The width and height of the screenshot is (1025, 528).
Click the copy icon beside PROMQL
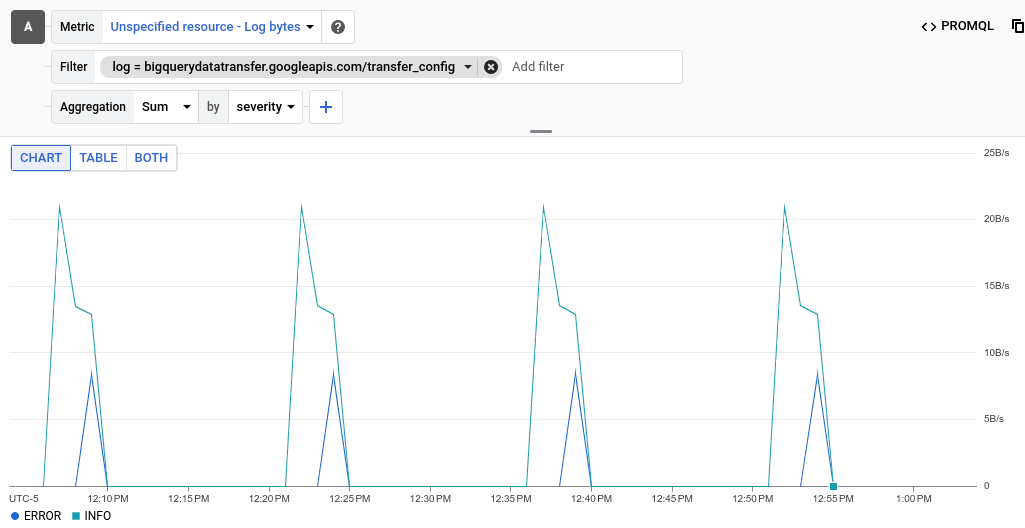tap(1017, 27)
